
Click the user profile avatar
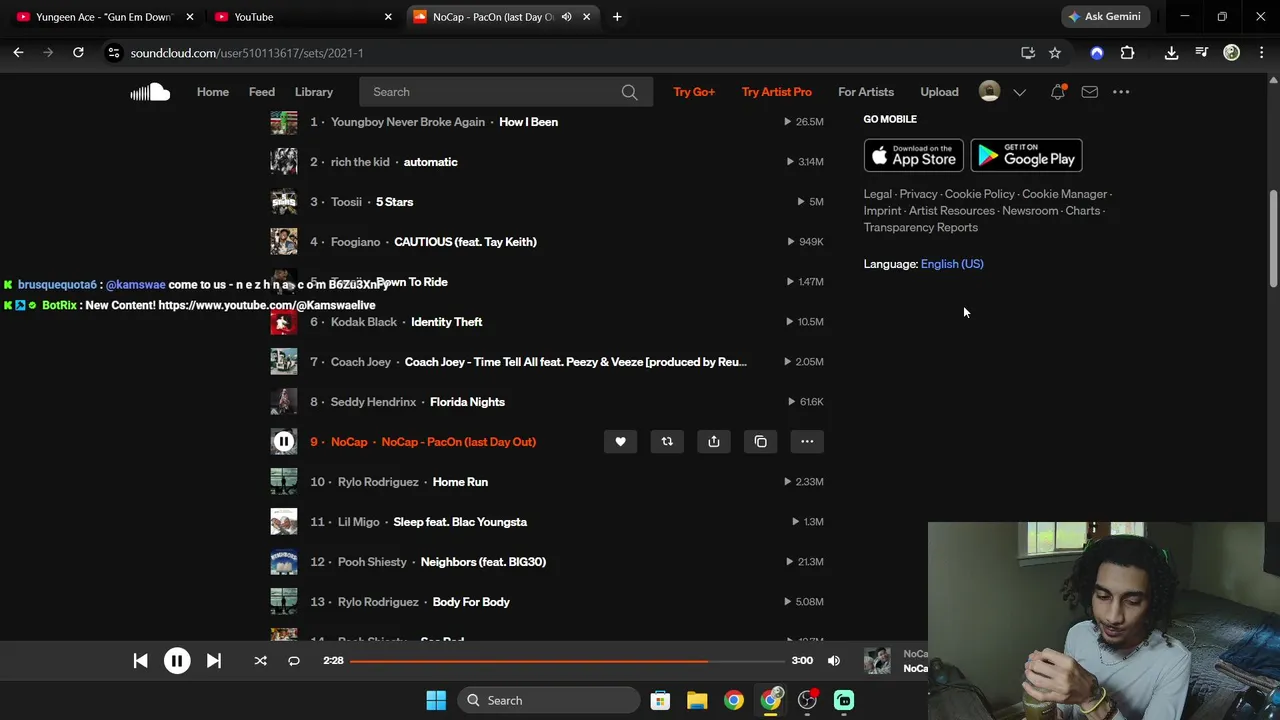point(989,92)
